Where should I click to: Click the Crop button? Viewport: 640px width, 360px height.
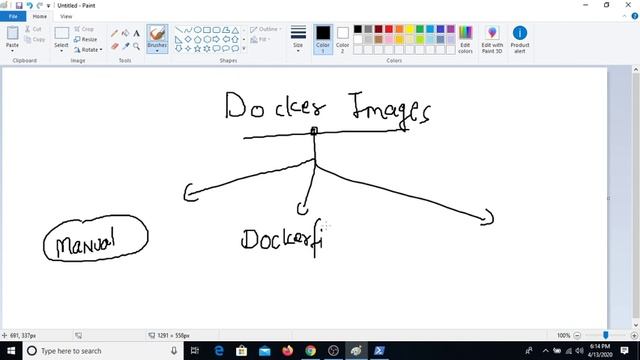pos(84,29)
